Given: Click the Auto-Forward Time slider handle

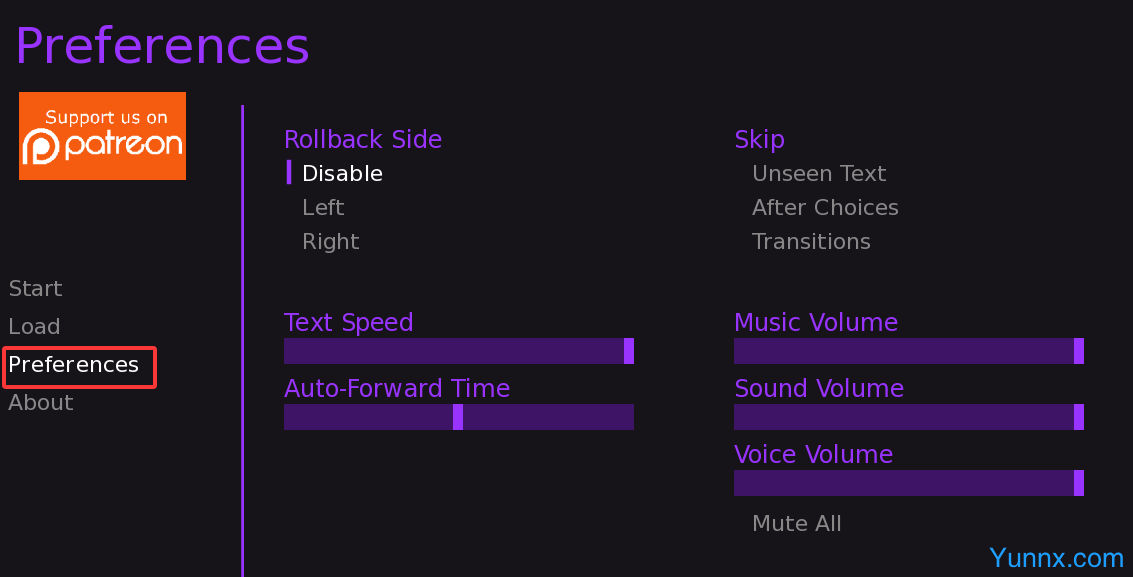Looking at the screenshot, I should click(458, 417).
